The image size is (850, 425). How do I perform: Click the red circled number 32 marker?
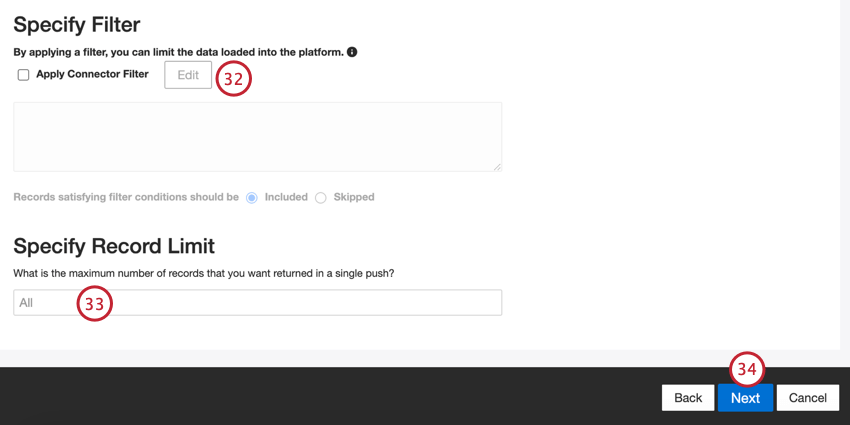[233, 78]
